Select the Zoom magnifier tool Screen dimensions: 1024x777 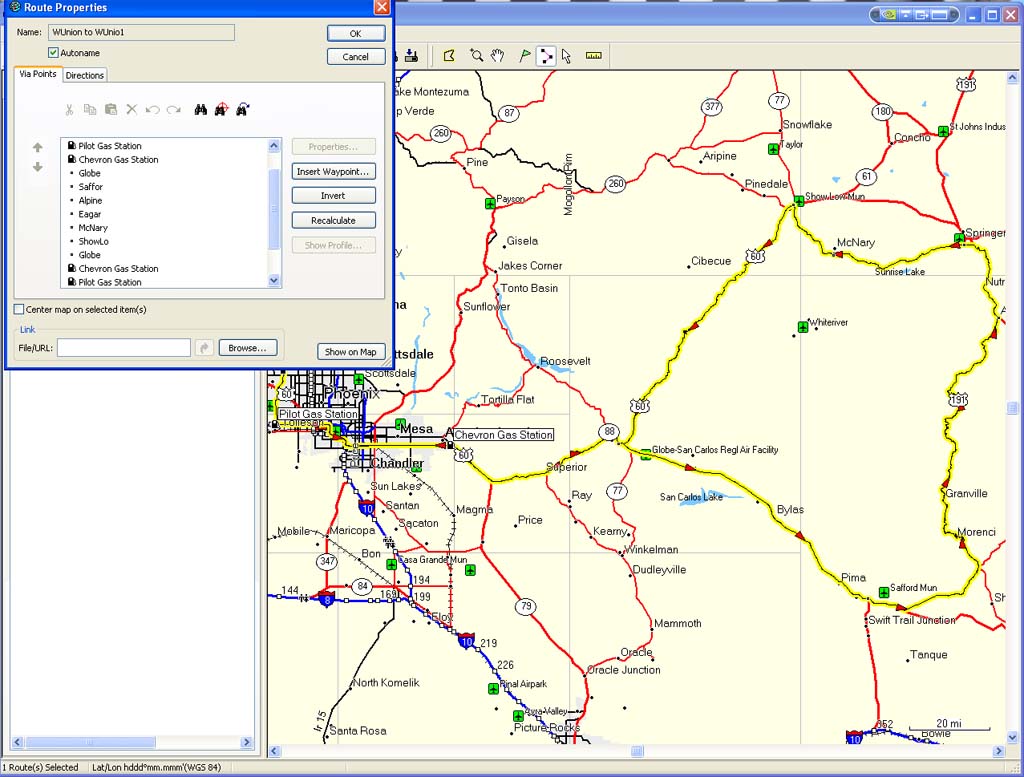click(477, 56)
